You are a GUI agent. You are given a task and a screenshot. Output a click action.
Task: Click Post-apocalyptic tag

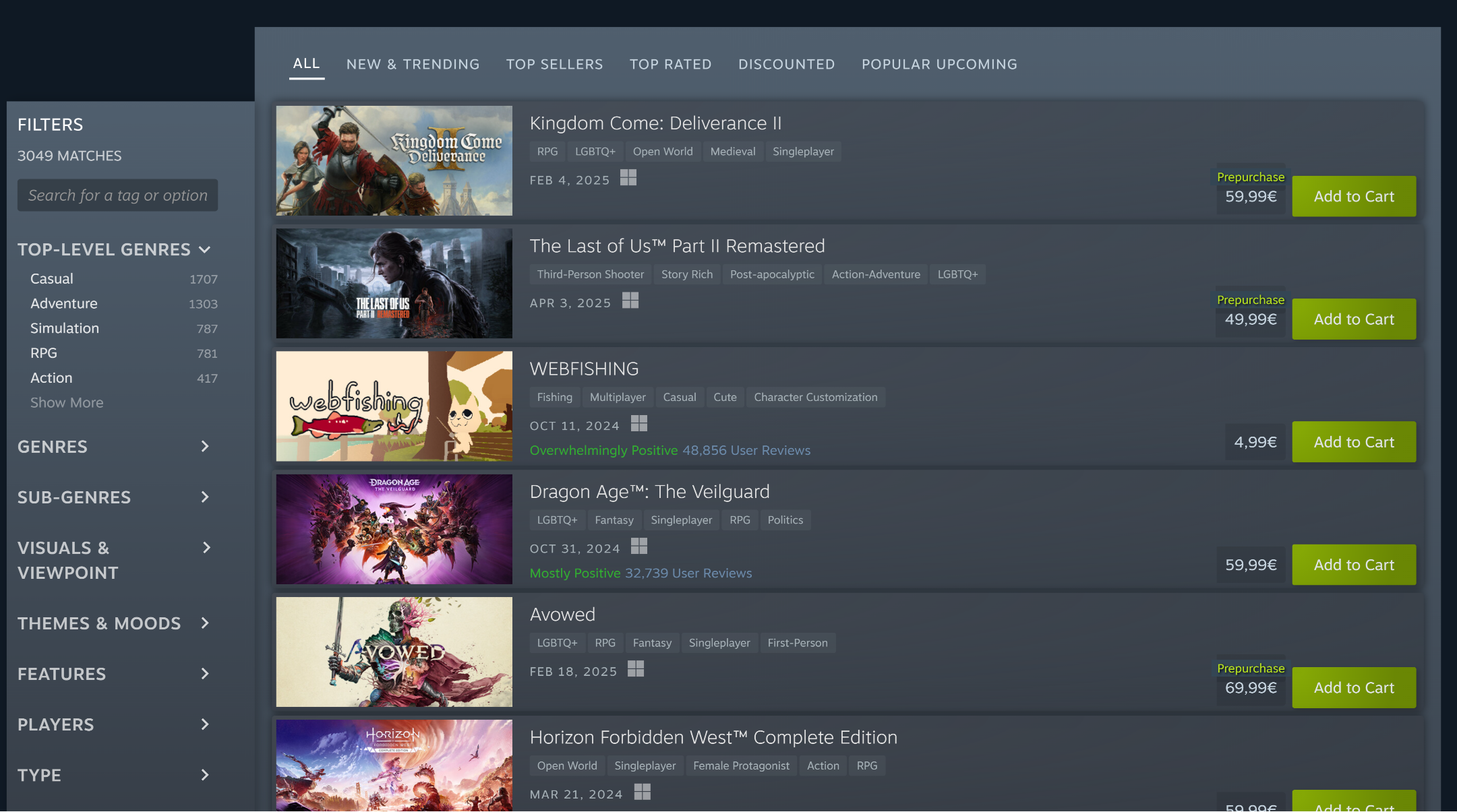pyautogui.click(x=772, y=274)
